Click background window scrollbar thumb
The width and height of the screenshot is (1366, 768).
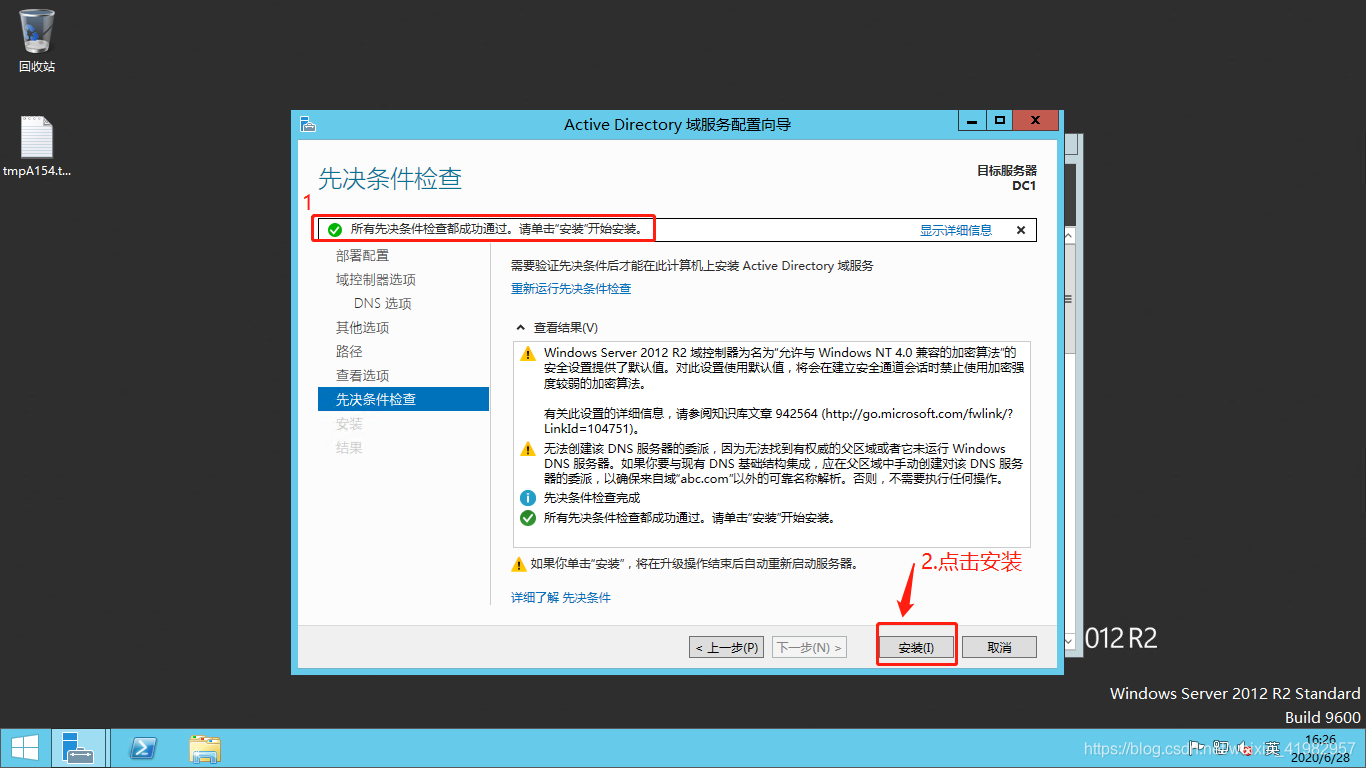click(1069, 299)
